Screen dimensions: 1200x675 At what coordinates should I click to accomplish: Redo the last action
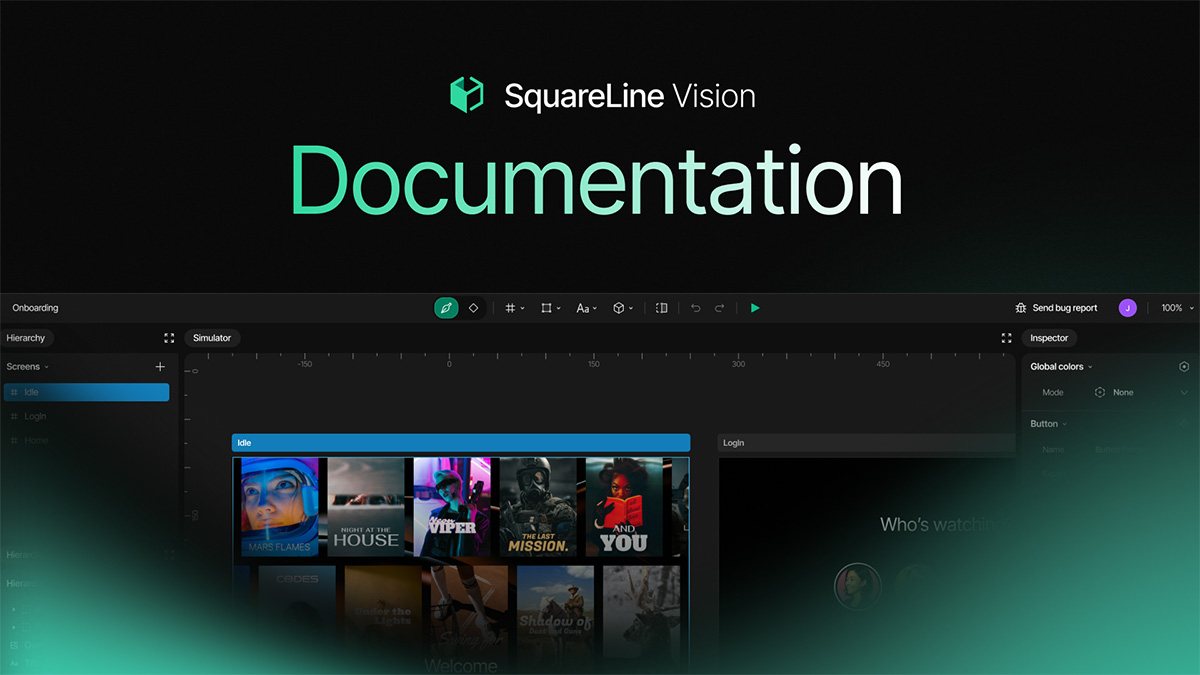[x=719, y=308]
